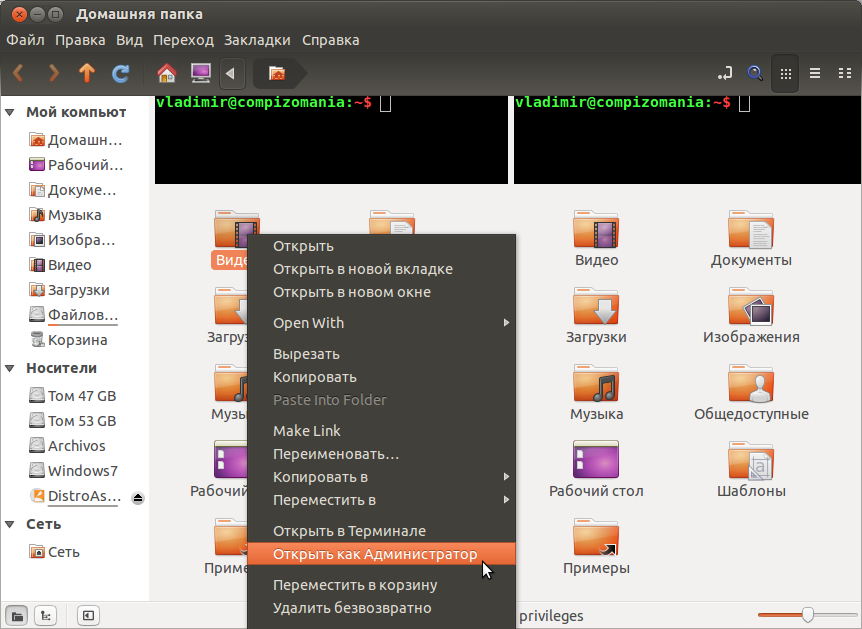Viewport: 862px width, 629px height.
Task: Open Докуме… in sidebar
Action: pos(72,190)
